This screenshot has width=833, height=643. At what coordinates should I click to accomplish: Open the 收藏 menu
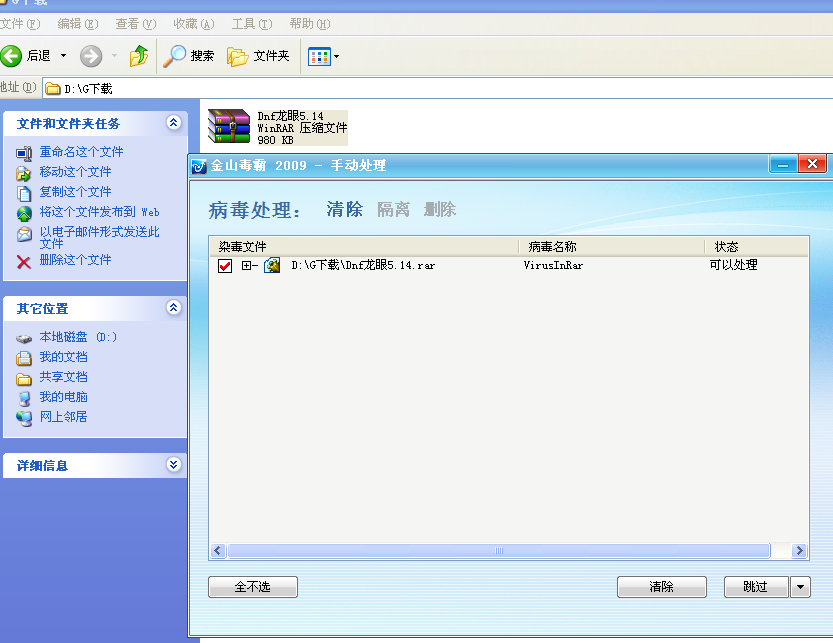coord(193,24)
